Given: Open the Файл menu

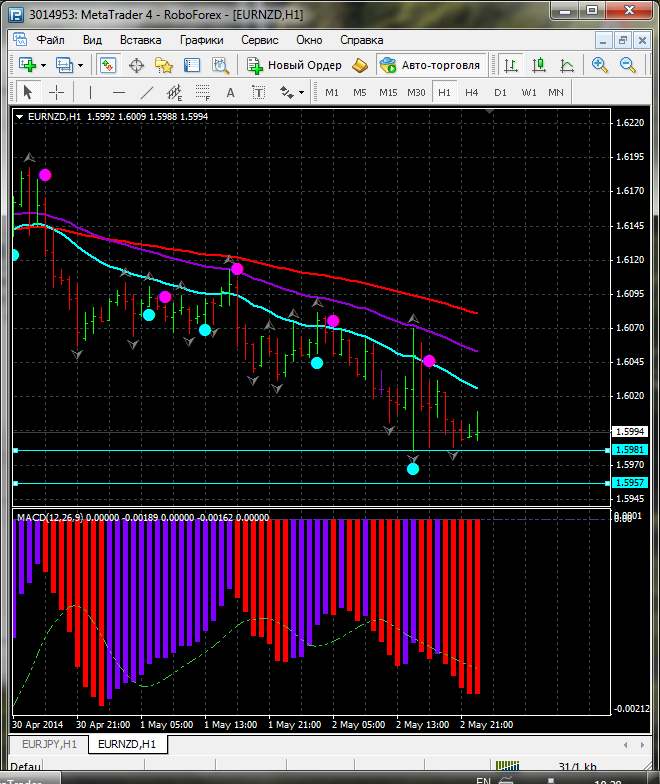Looking at the screenshot, I should click(x=50, y=40).
